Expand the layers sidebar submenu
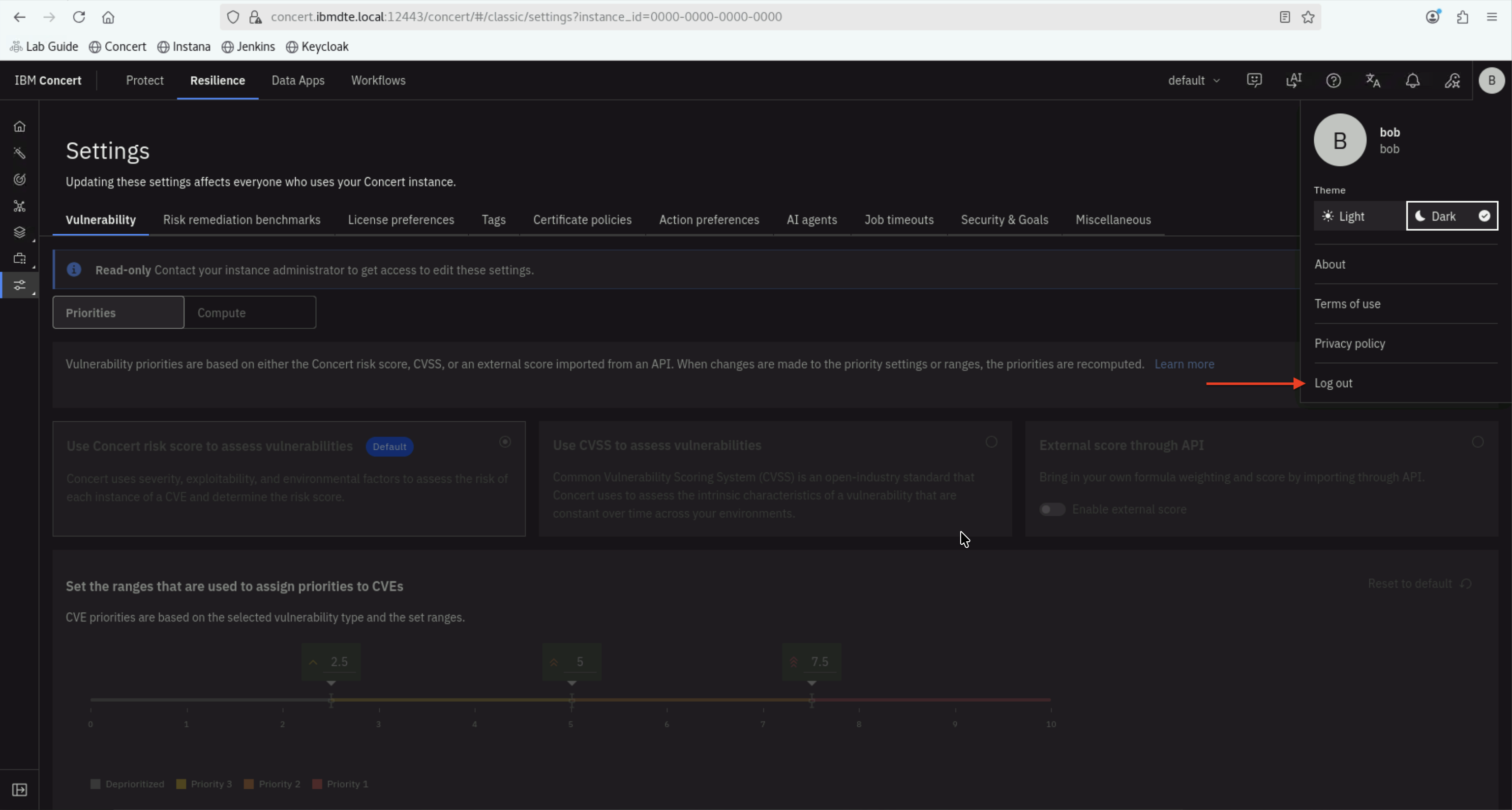Viewport: 1512px width, 810px height. (x=19, y=233)
